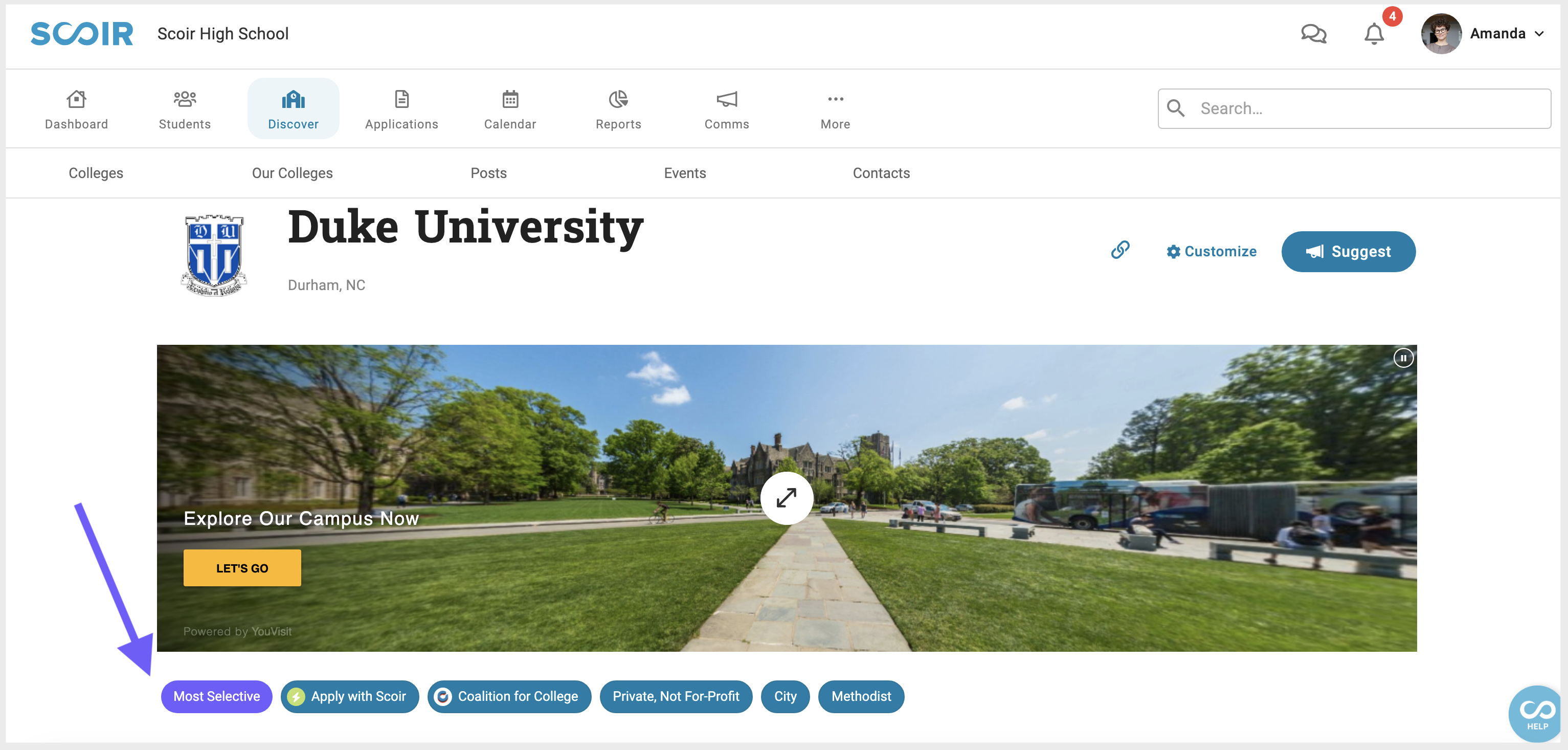Click the Discover tab
Image resolution: width=1568 pixels, height=750 pixels.
pos(293,108)
